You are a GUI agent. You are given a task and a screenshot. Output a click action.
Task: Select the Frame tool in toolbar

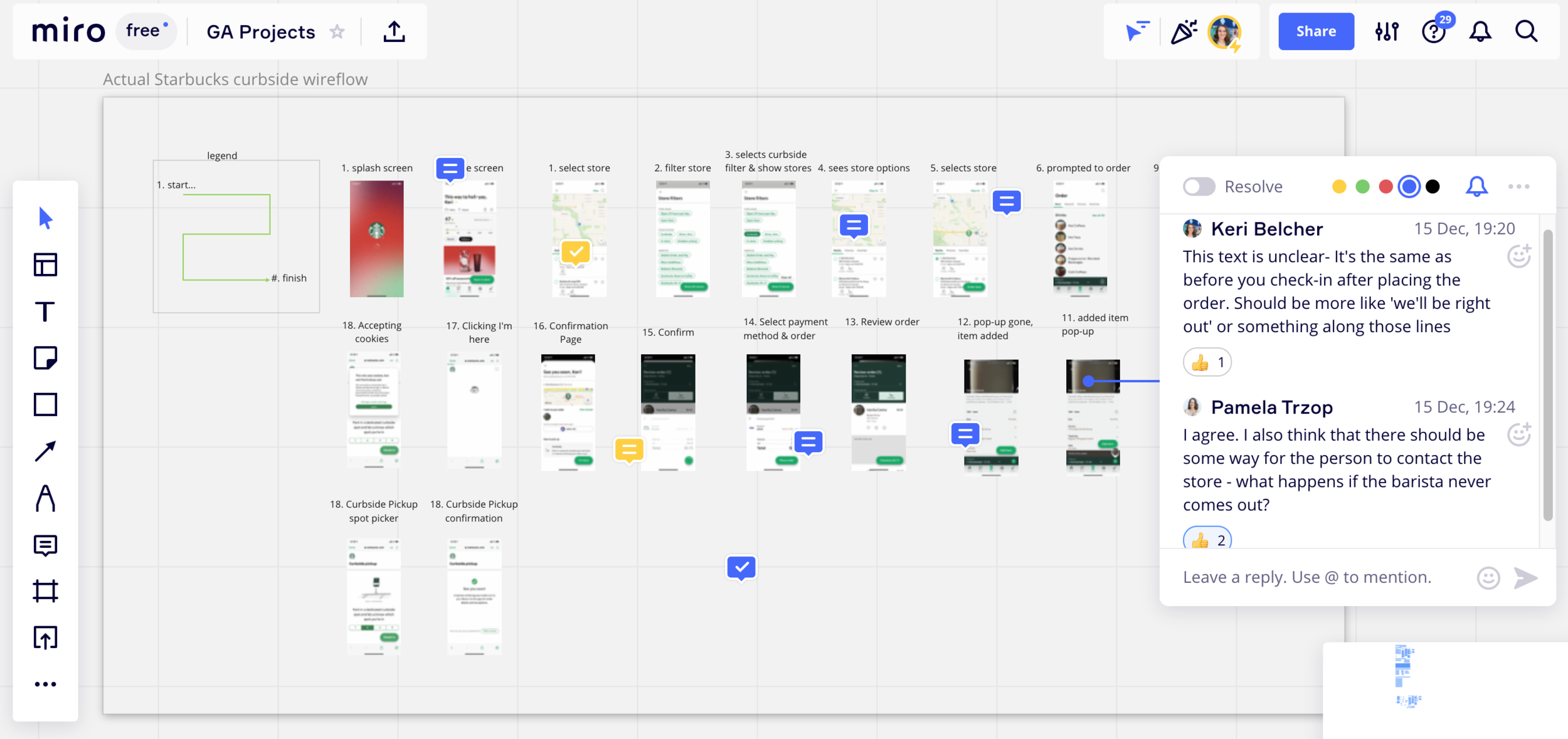45,591
